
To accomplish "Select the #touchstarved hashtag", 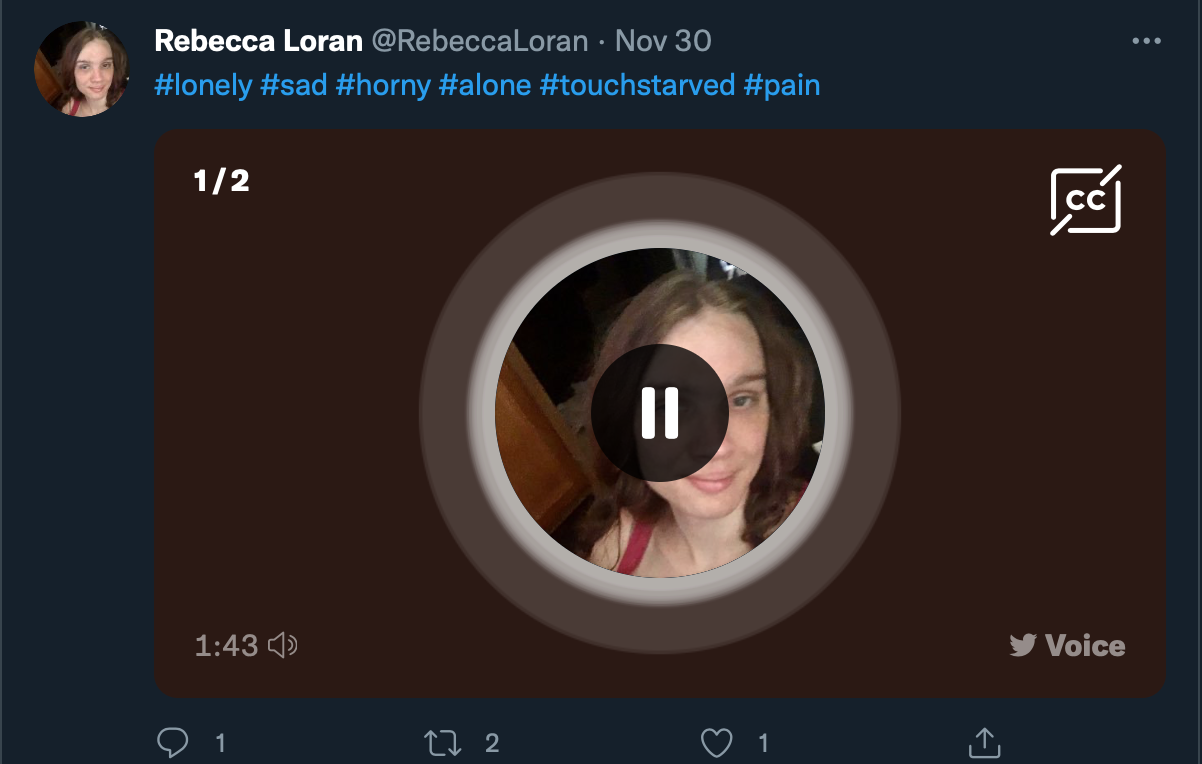I will pos(638,85).
